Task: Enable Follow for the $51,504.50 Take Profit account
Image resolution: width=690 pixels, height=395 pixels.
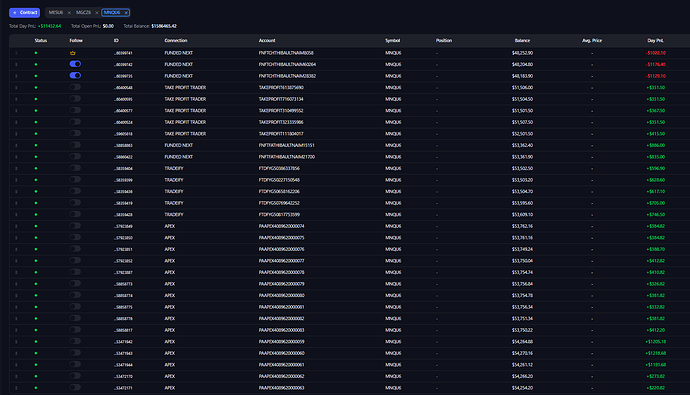Action: pos(75,99)
